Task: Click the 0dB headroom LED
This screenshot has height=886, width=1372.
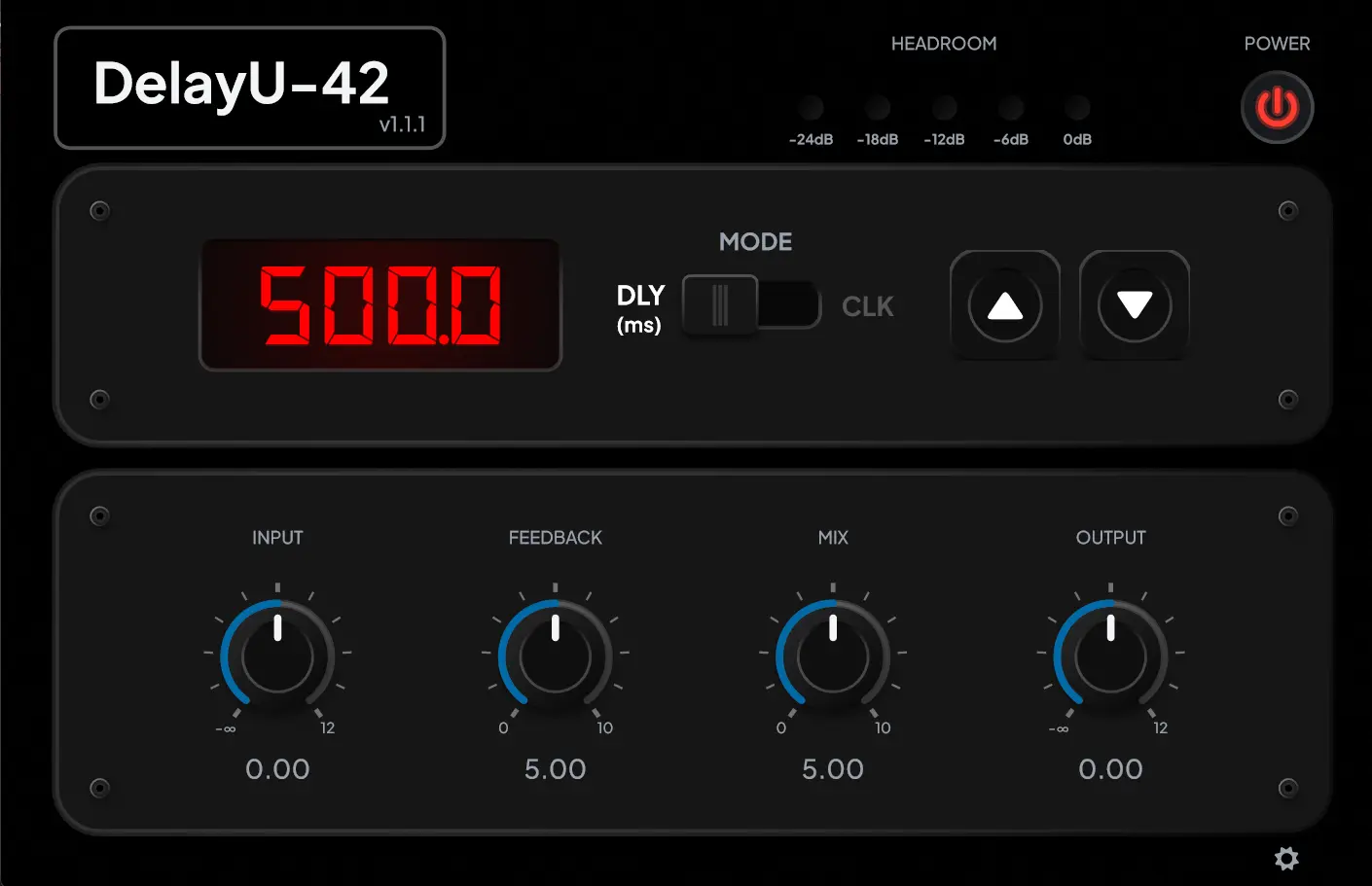Action: 1077,107
